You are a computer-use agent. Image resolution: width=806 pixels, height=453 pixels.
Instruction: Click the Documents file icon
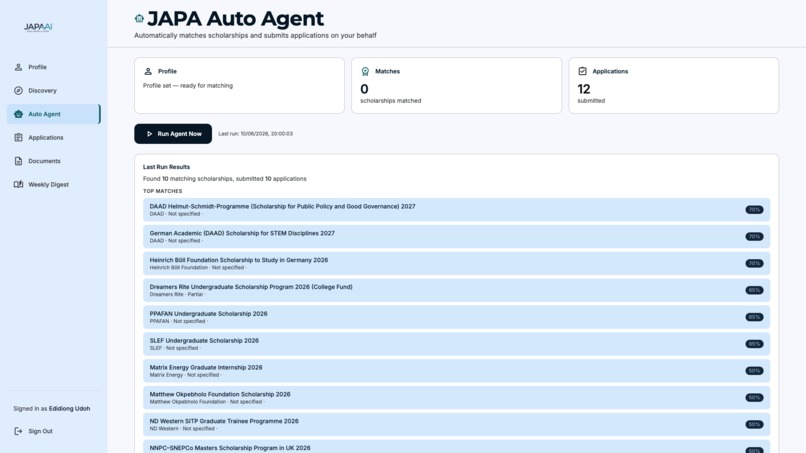(x=19, y=161)
